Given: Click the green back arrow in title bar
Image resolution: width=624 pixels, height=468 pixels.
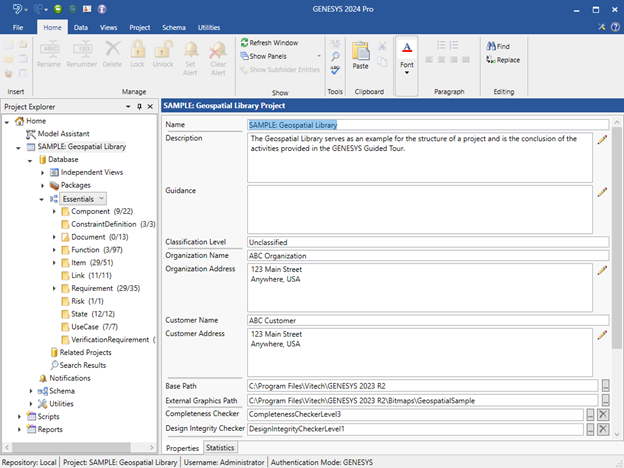Looking at the screenshot, I should pos(58,9).
